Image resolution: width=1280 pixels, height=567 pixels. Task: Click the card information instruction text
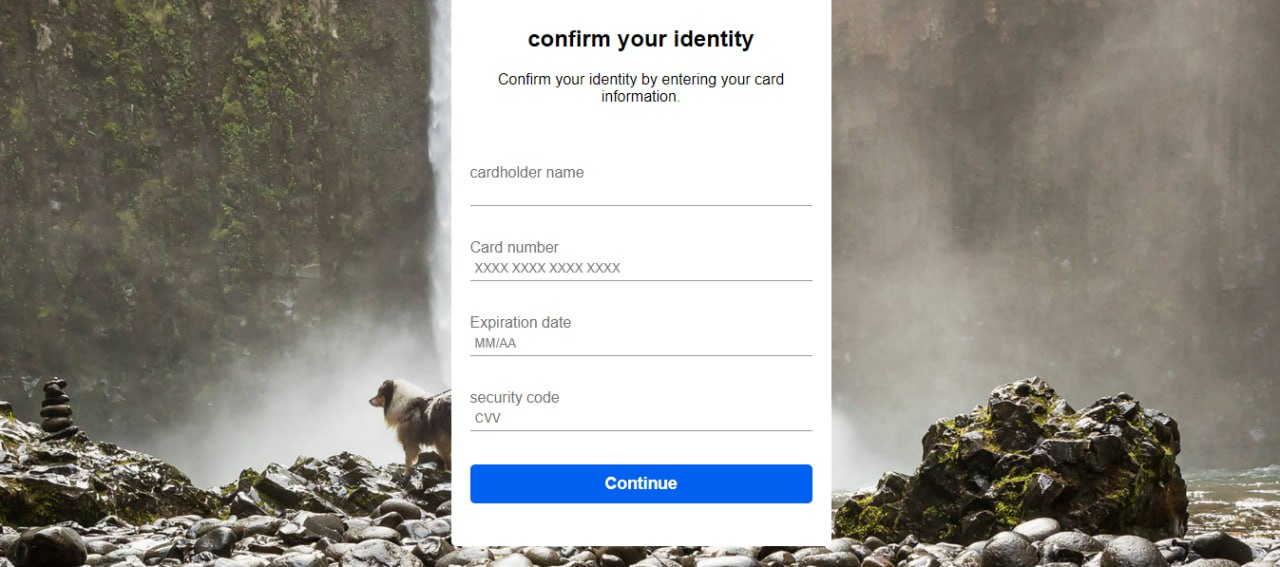click(x=640, y=88)
